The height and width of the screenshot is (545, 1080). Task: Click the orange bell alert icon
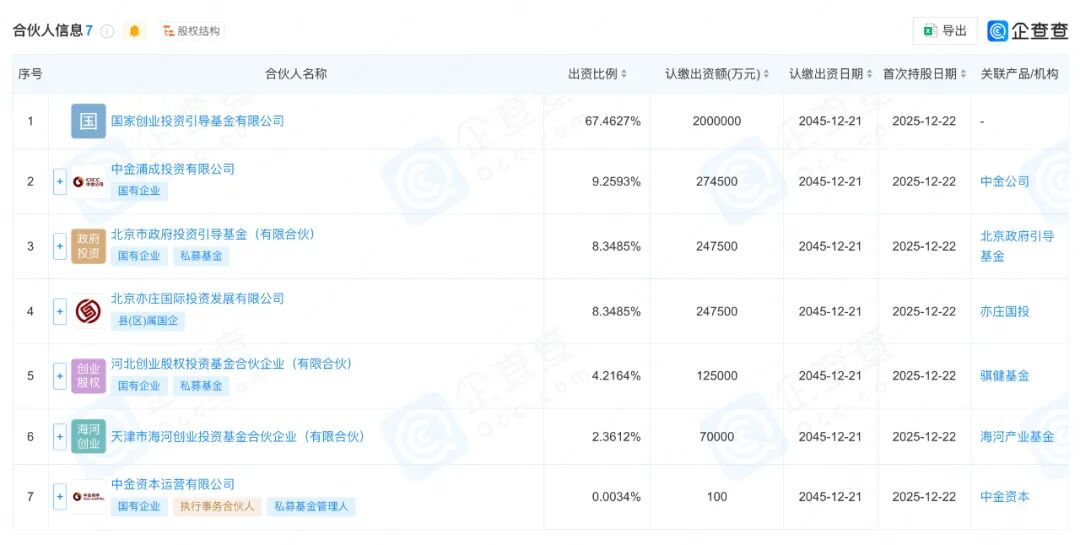(x=134, y=31)
